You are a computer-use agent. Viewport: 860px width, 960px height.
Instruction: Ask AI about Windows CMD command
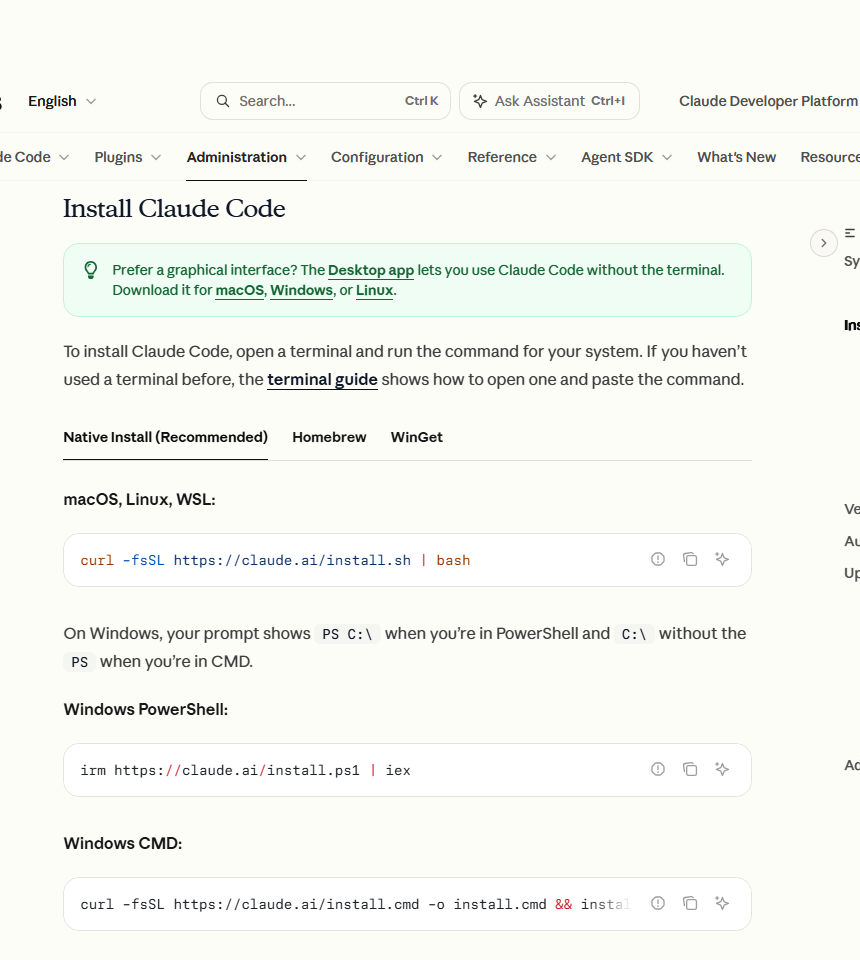pos(722,903)
